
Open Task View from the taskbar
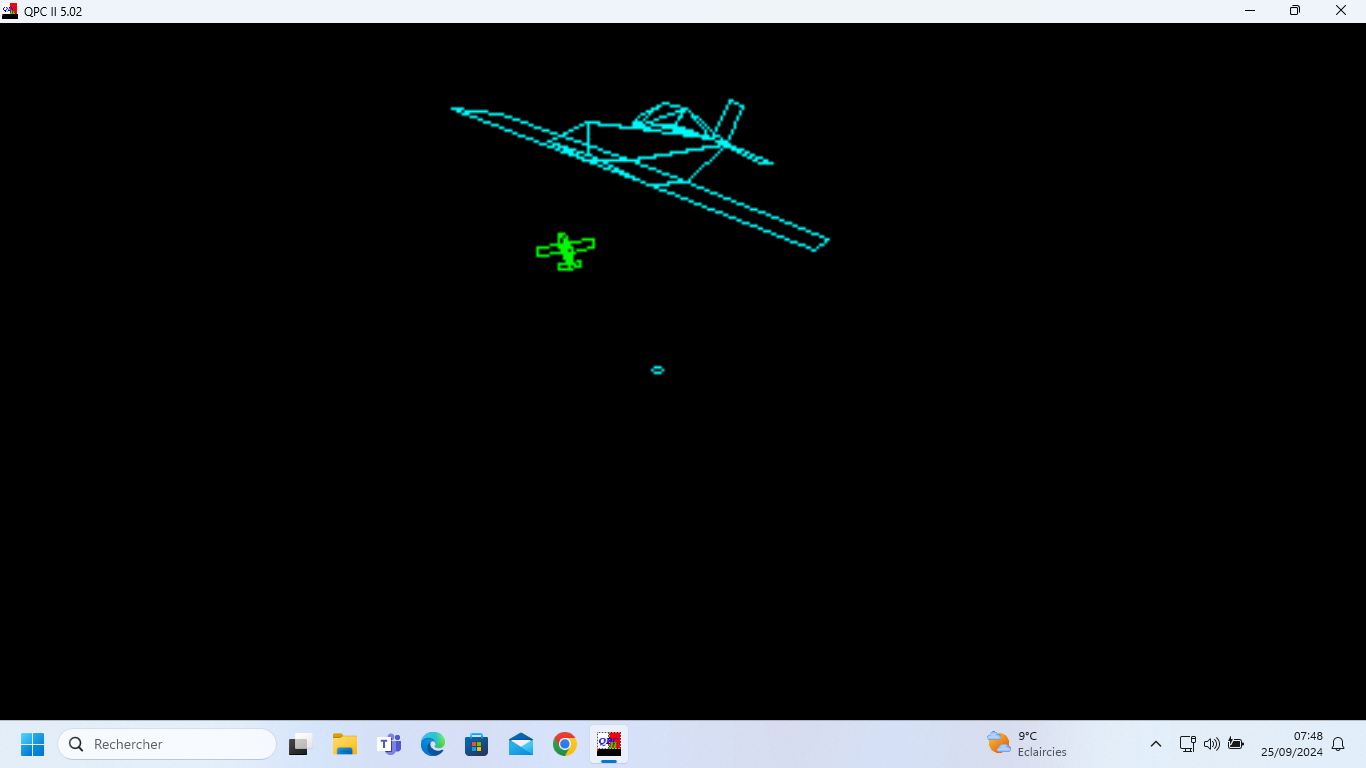(301, 744)
